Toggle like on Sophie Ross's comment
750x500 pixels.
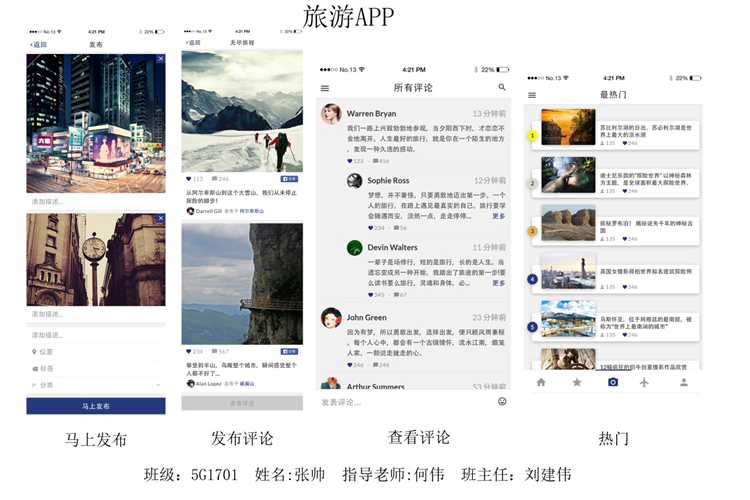370,228
